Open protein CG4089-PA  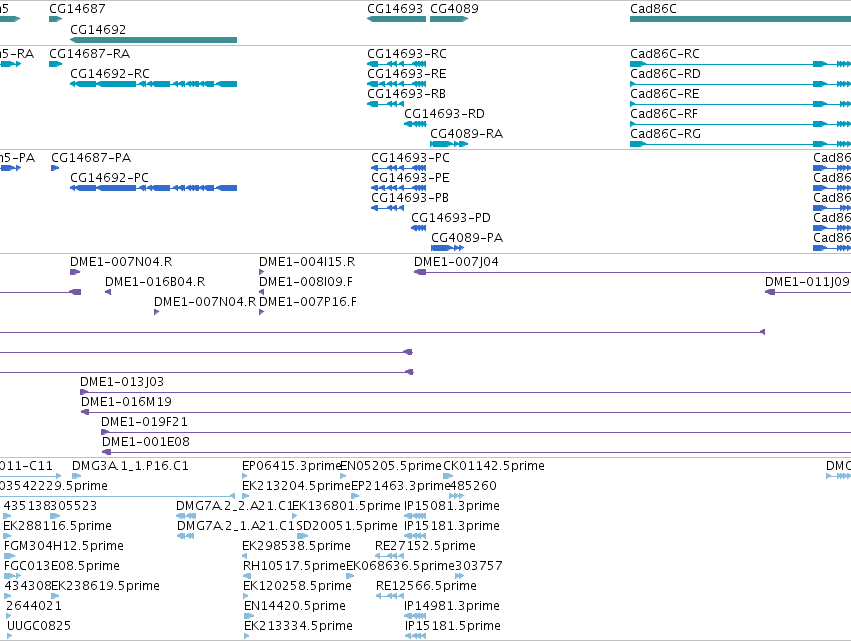[467, 238]
